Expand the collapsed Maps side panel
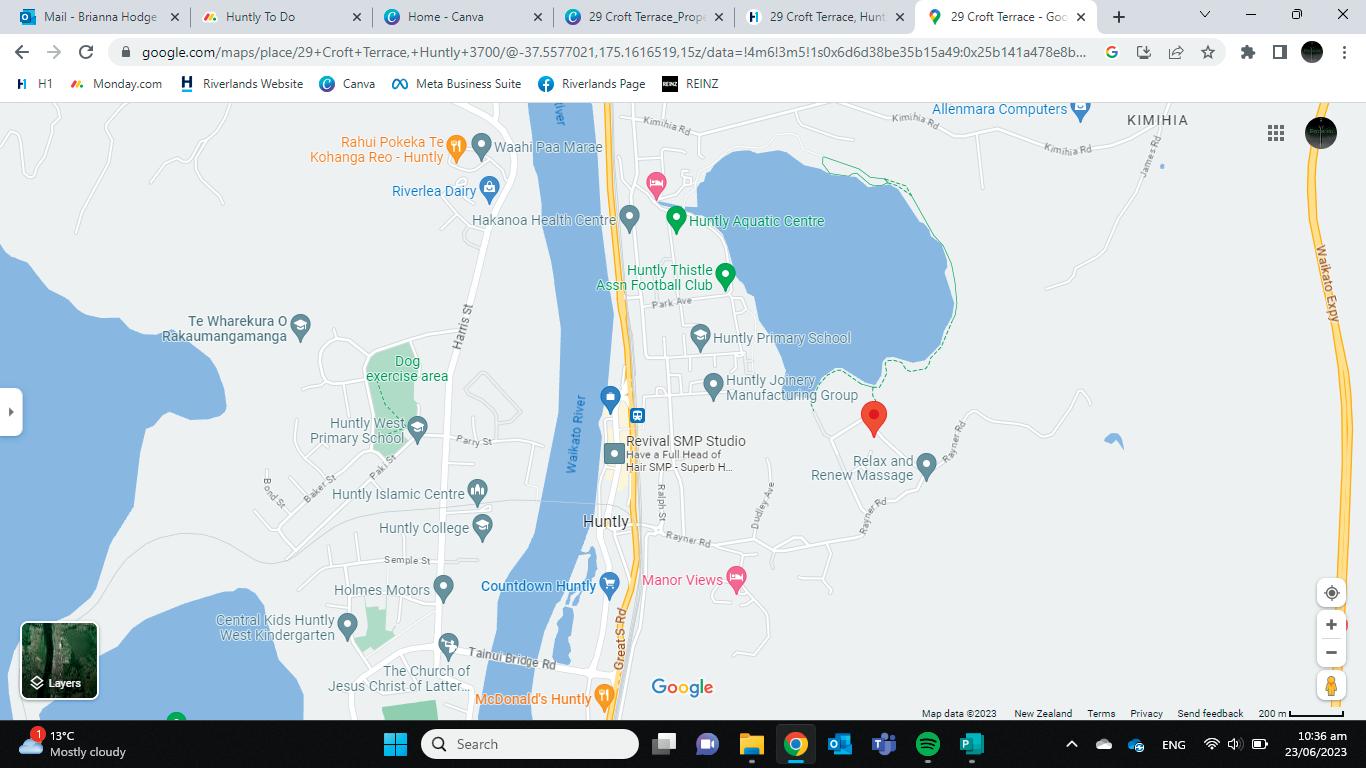The height and width of the screenshot is (768, 1366). coord(11,411)
